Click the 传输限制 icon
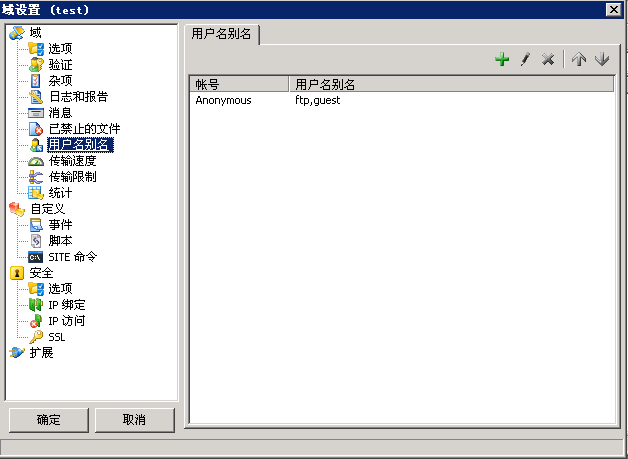 click(x=36, y=177)
